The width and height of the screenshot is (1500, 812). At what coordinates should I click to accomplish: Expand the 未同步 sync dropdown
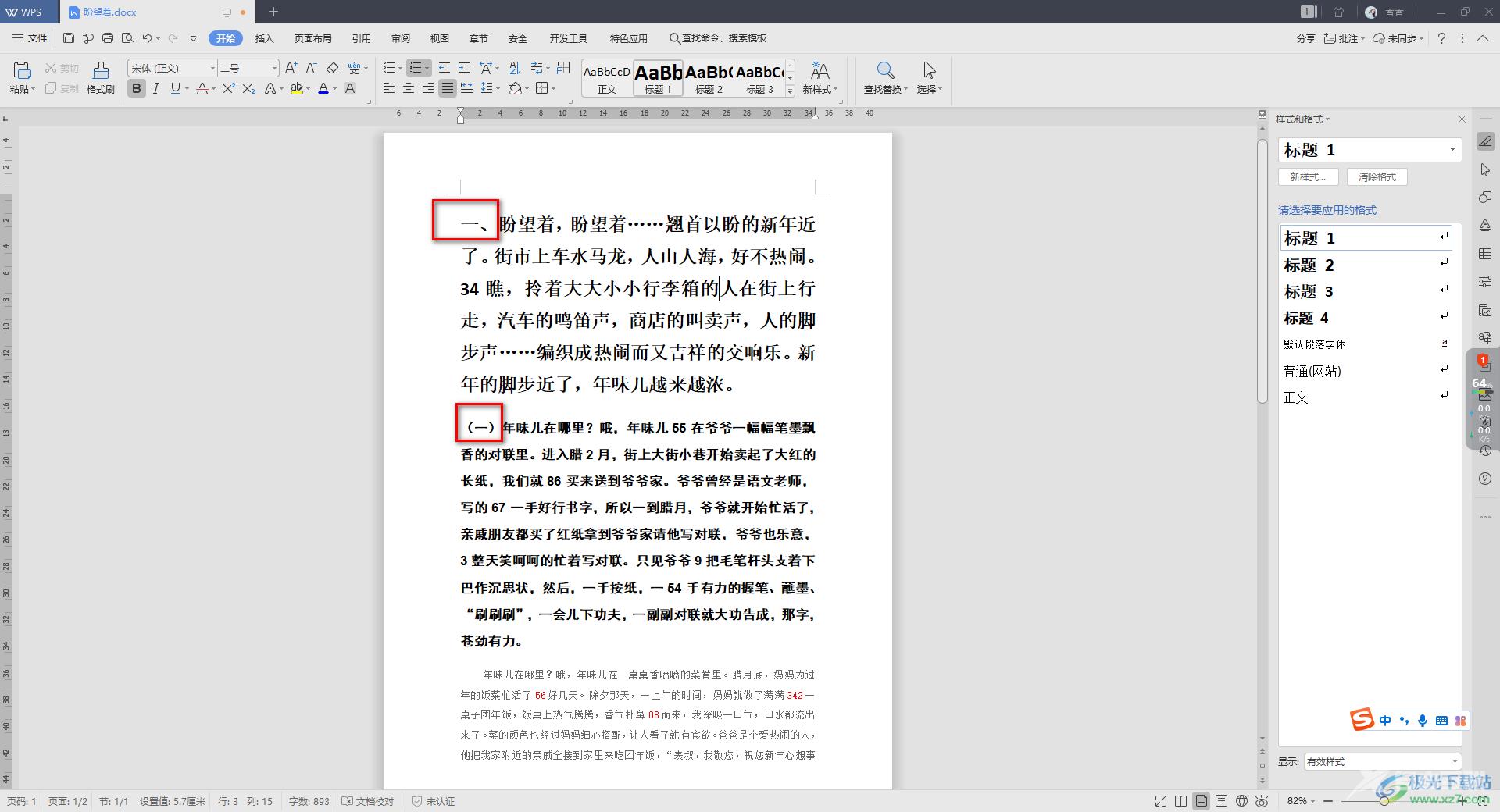pos(1398,38)
